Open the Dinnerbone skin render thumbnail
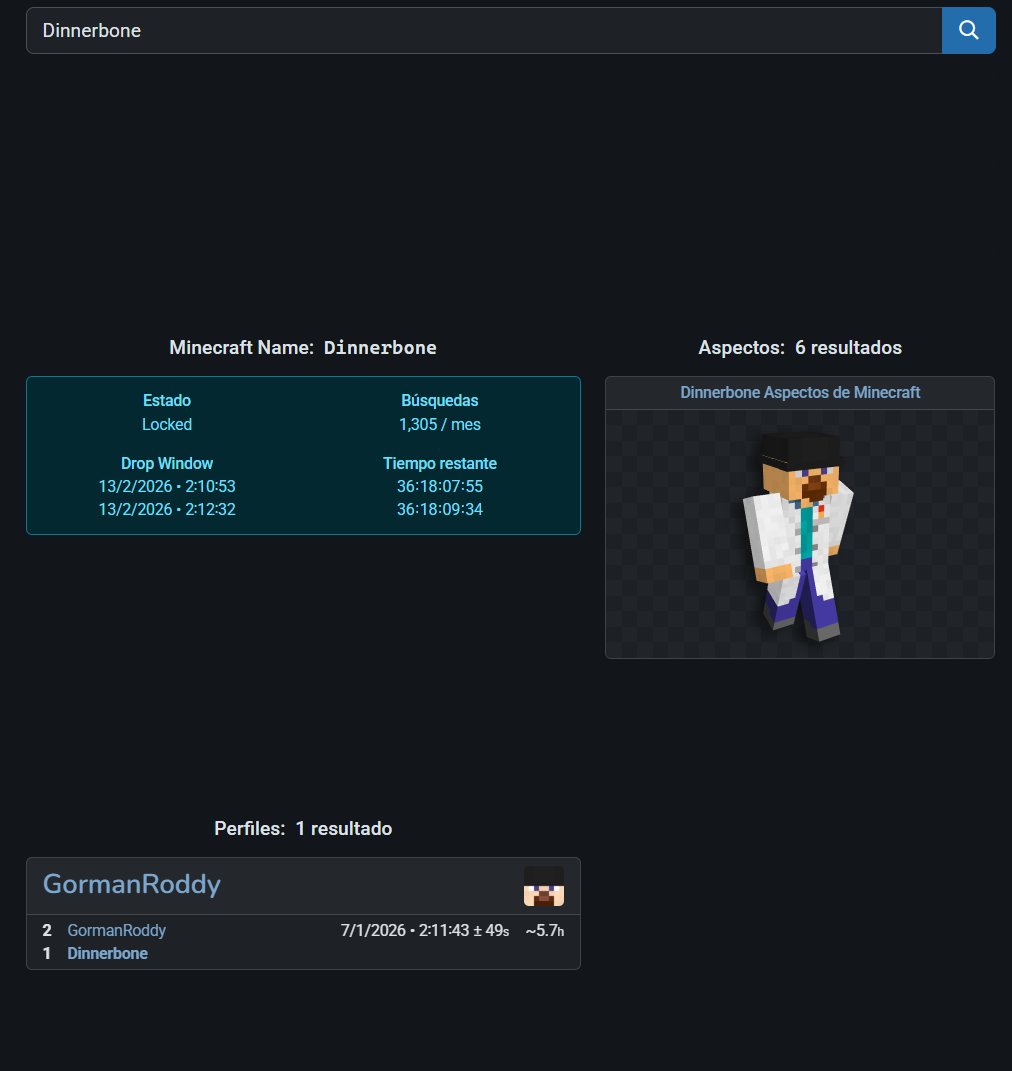 coord(799,535)
